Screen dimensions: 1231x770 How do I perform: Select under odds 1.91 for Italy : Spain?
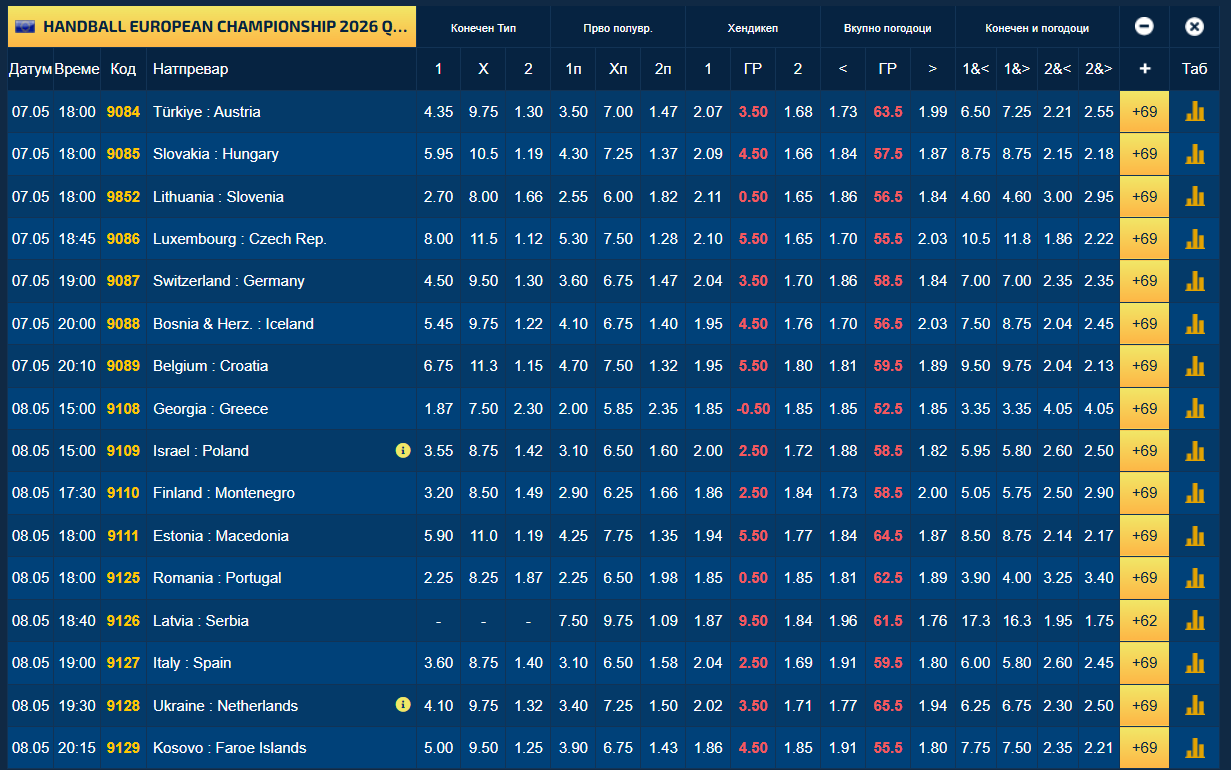843,663
